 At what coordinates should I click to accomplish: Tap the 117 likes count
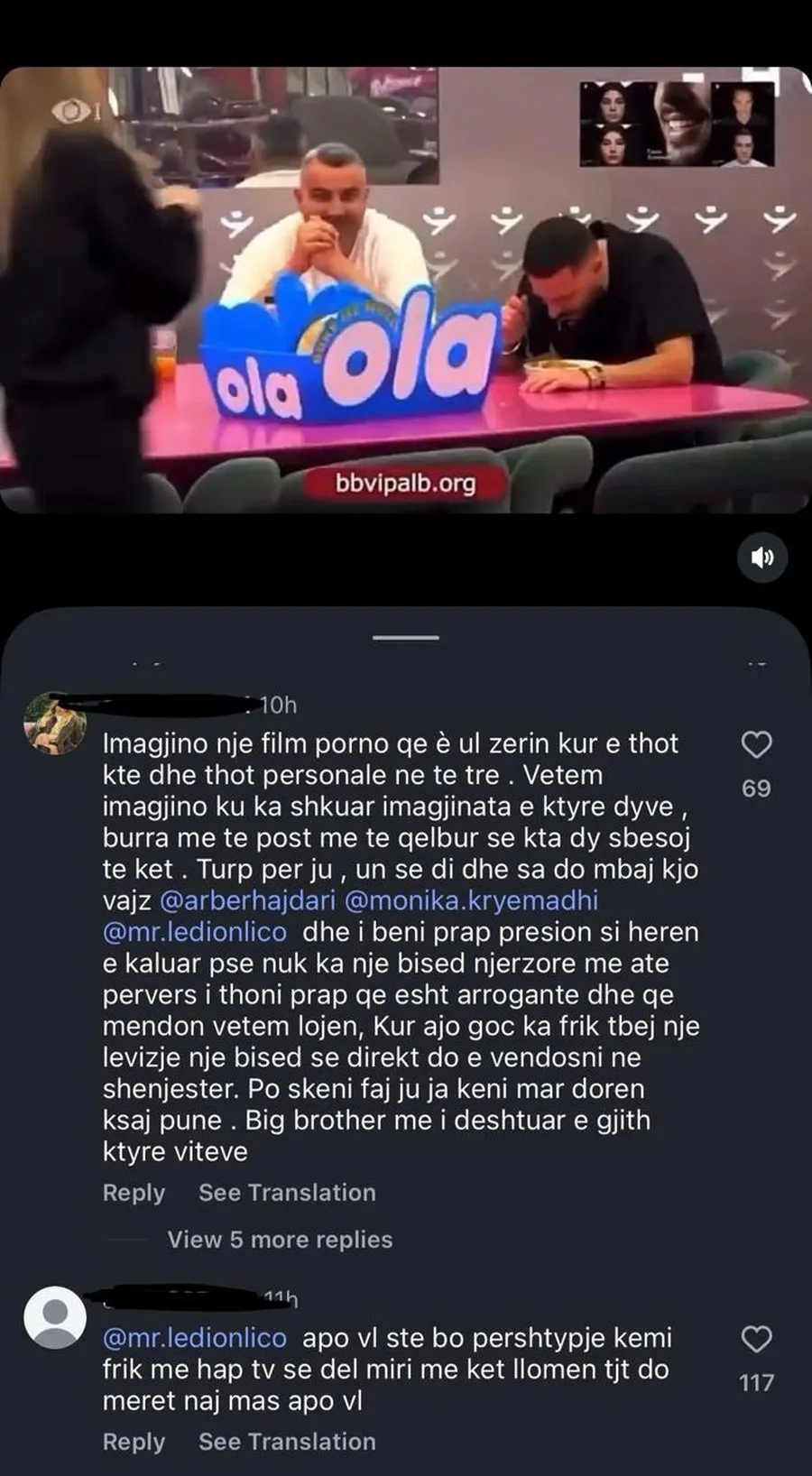click(756, 1383)
